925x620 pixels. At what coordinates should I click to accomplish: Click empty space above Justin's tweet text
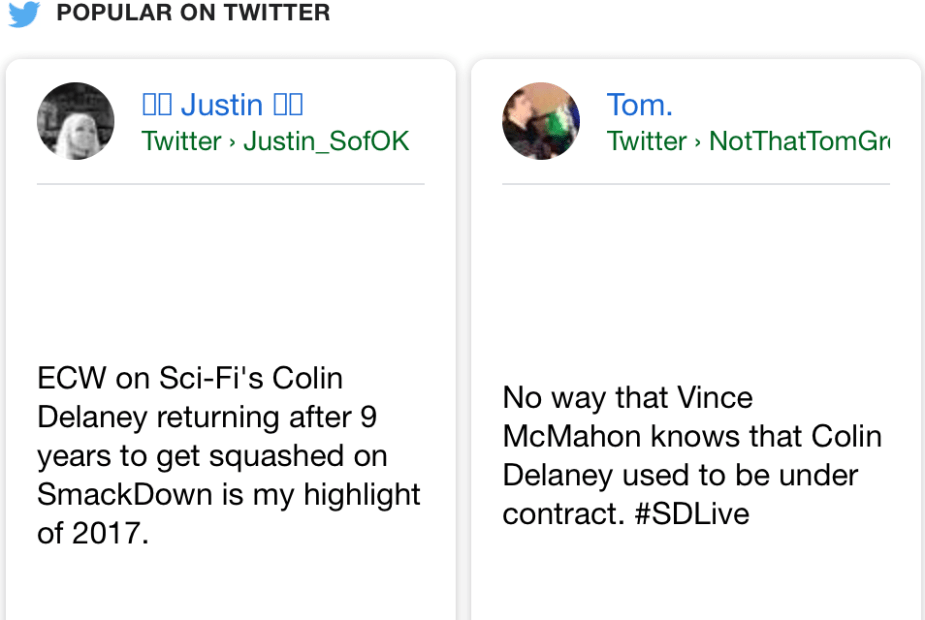(230, 270)
